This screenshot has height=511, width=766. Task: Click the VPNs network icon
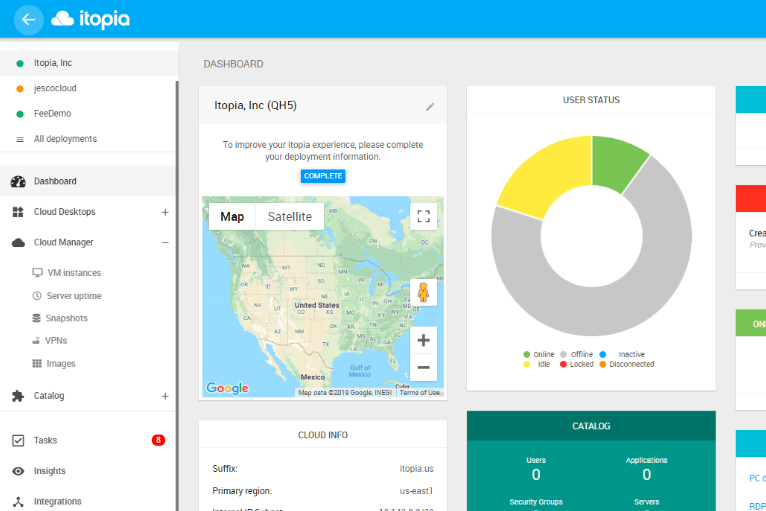tap(36, 341)
